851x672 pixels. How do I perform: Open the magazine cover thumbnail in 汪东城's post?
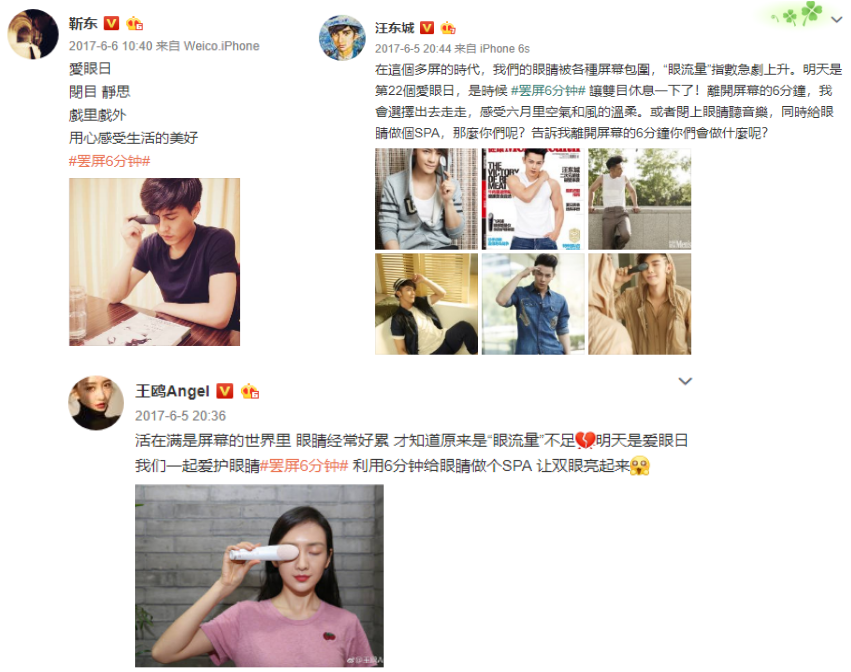[533, 199]
